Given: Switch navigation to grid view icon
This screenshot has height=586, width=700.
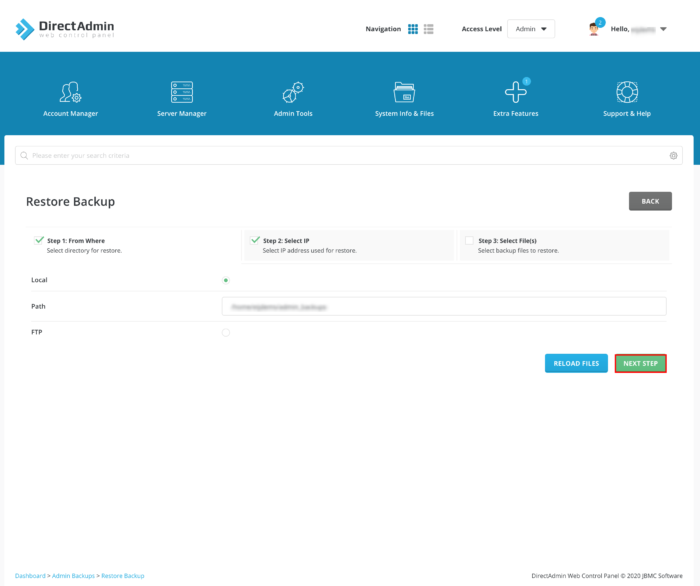Looking at the screenshot, I should [413, 29].
